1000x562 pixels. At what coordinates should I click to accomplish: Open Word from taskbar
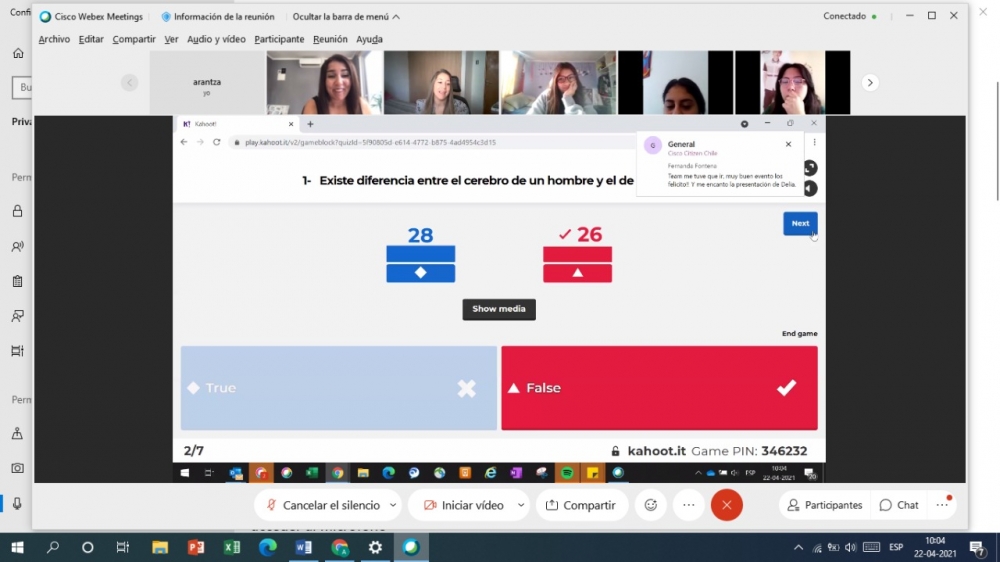(304, 547)
